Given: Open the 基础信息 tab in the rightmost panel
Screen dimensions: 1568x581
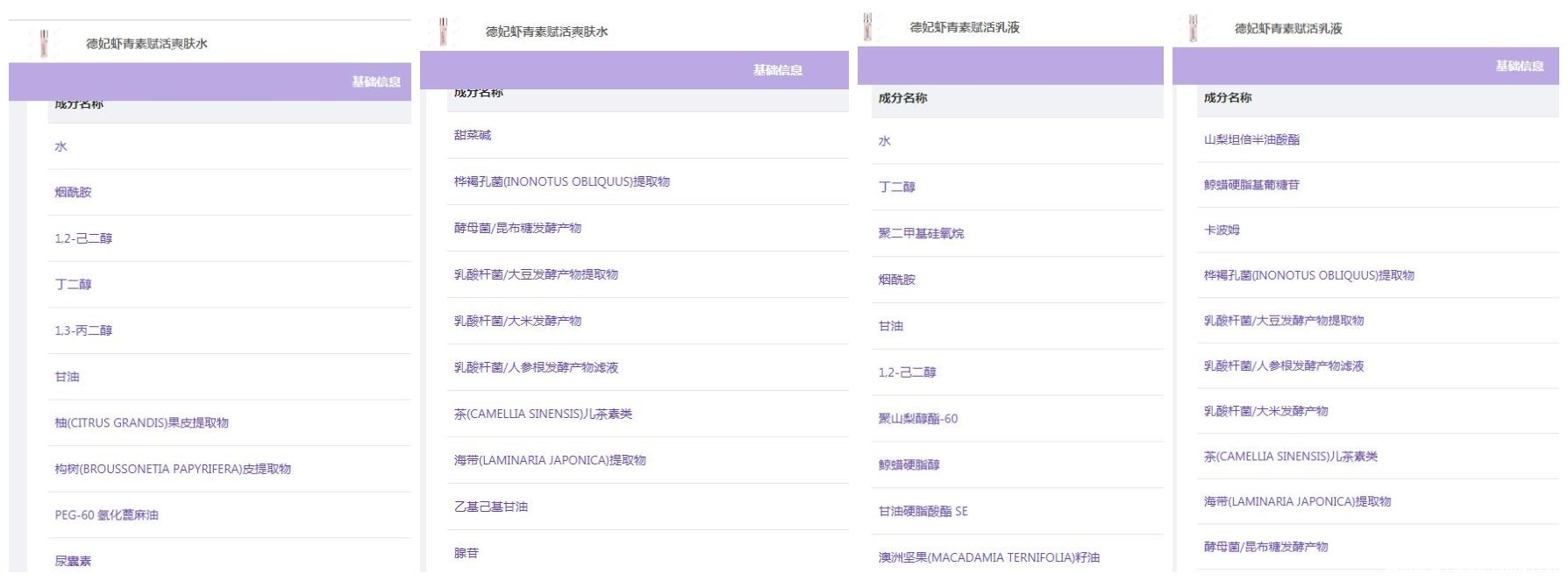Looking at the screenshot, I should click(1519, 66).
